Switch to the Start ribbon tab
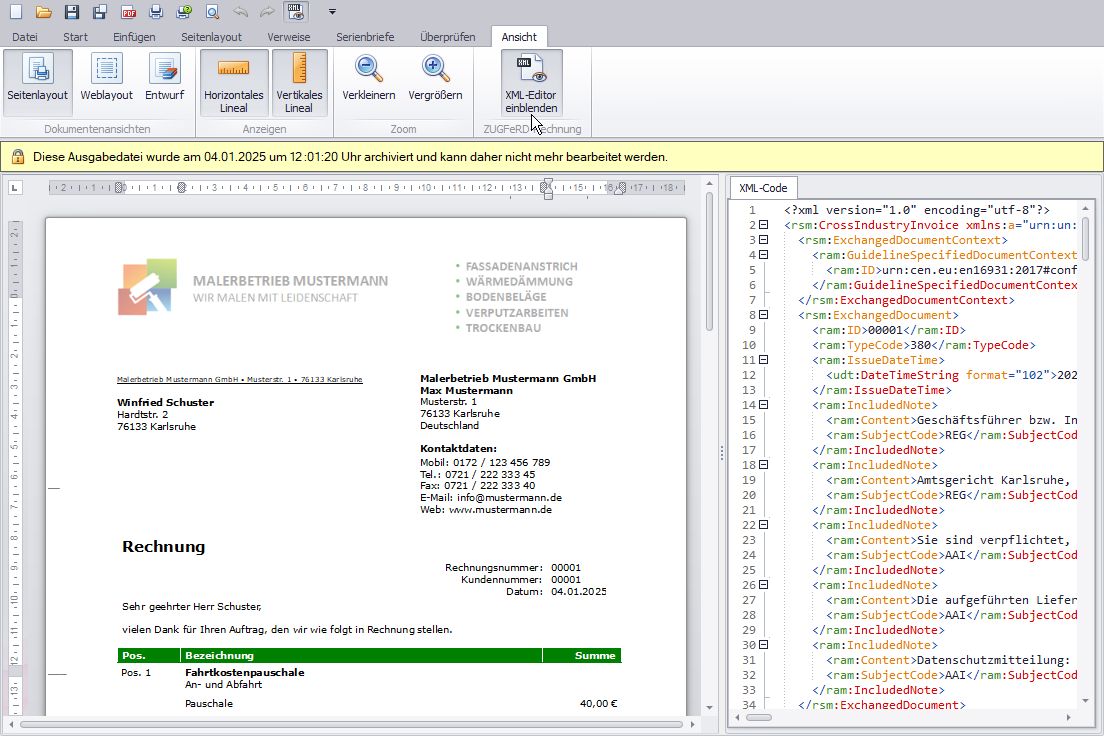This screenshot has height=736, width=1104. [x=75, y=37]
